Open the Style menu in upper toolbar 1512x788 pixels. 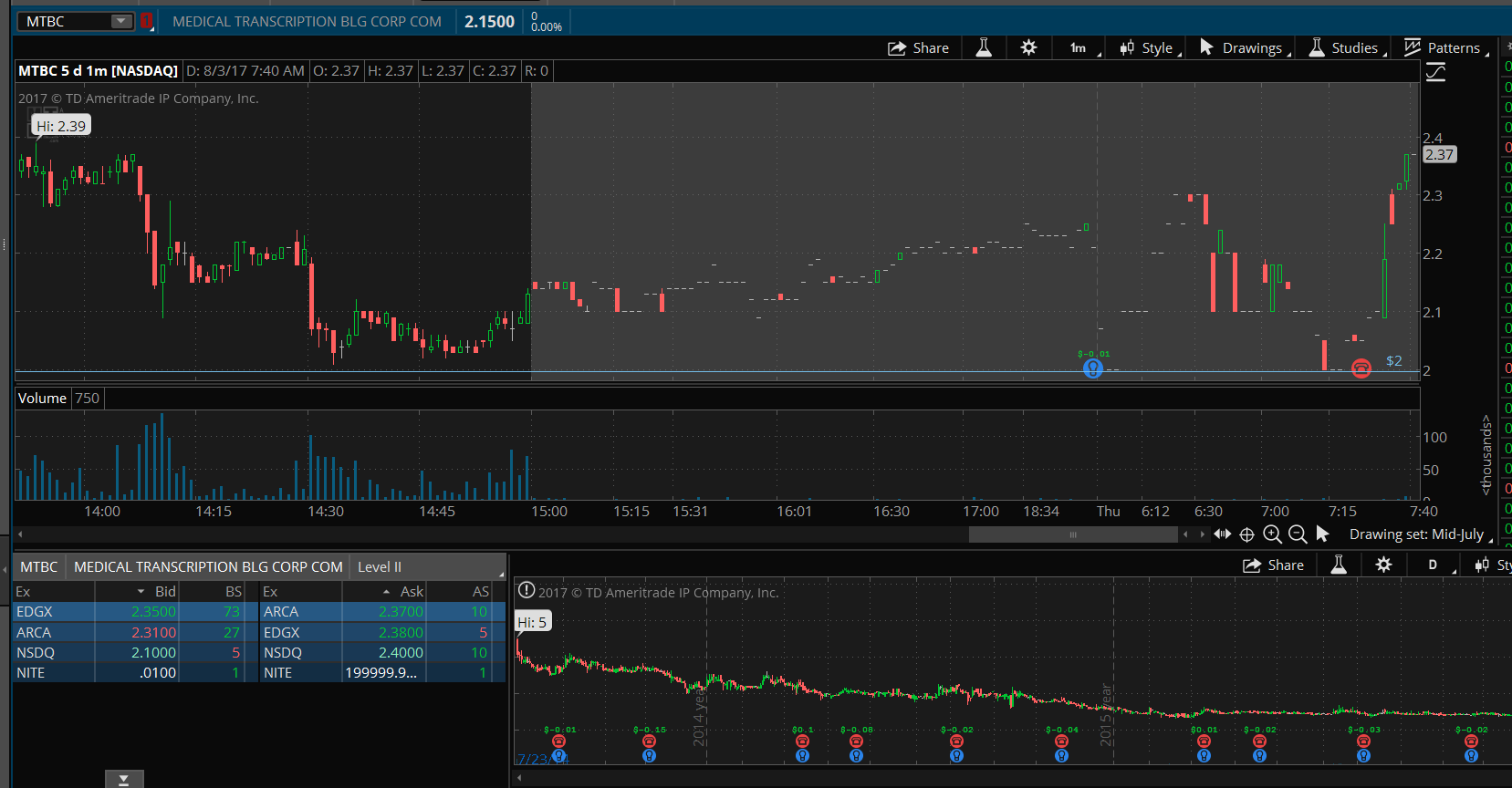(1150, 48)
